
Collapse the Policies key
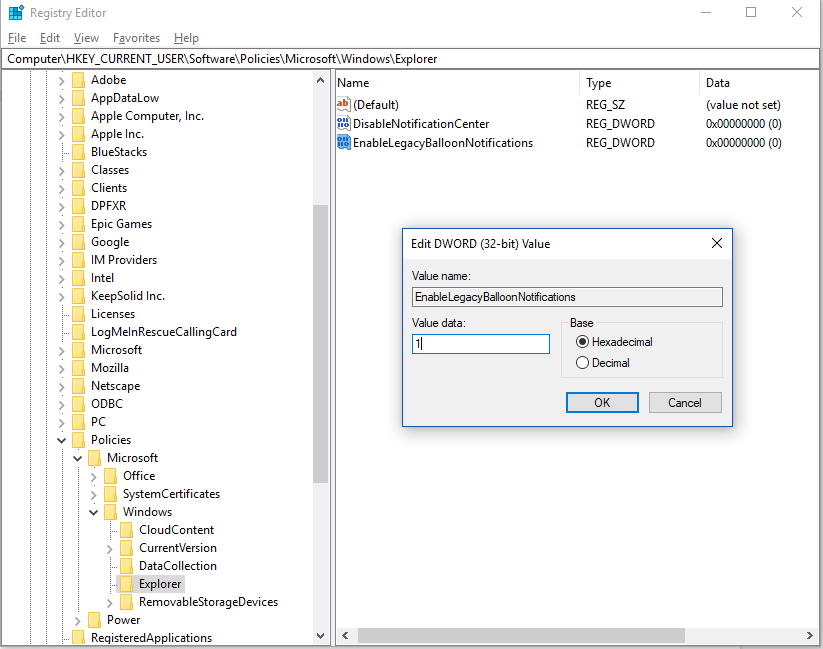click(x=62, y=440)
